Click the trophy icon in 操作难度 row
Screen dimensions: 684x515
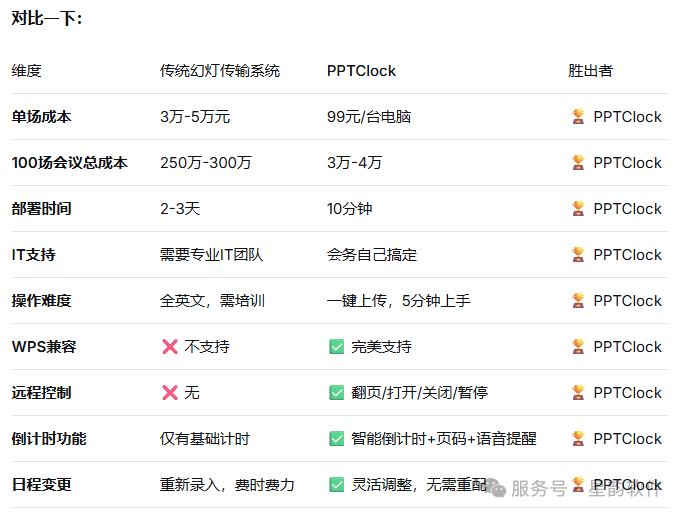tap(578, 300)
